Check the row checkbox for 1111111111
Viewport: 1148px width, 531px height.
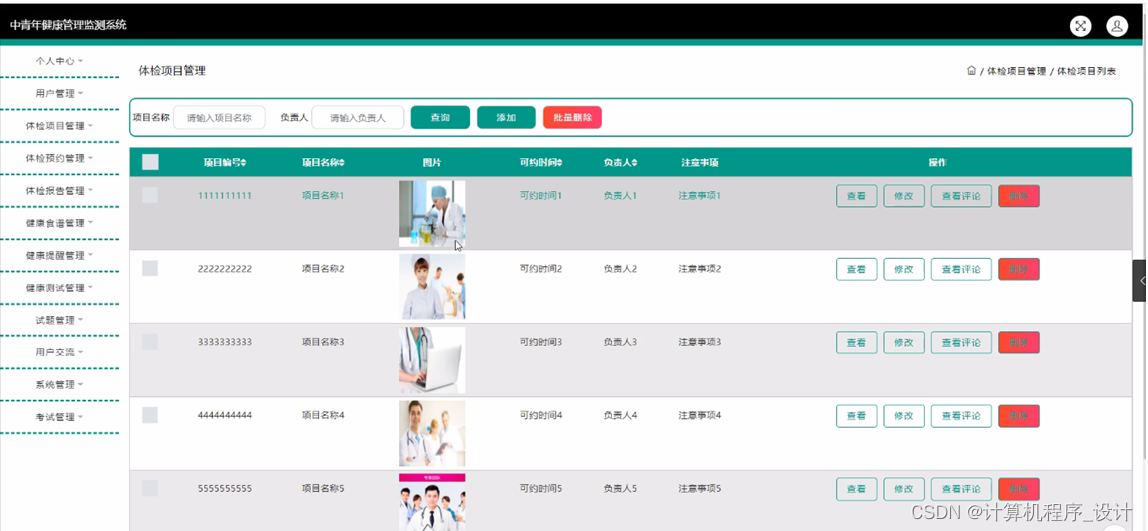pyautogui.click(x=150, y=195)
